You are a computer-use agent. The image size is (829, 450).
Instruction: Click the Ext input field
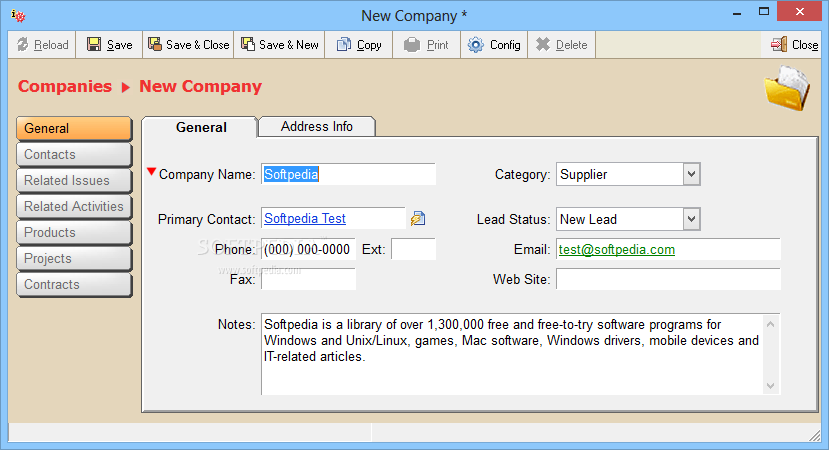pos(413,249)
